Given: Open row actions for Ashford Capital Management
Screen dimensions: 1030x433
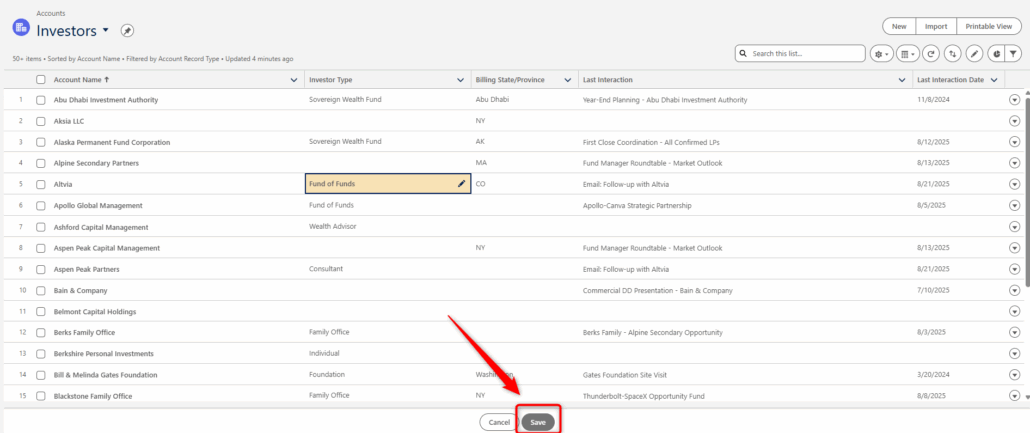Looking at the screenshot, I should (1014, 227).
